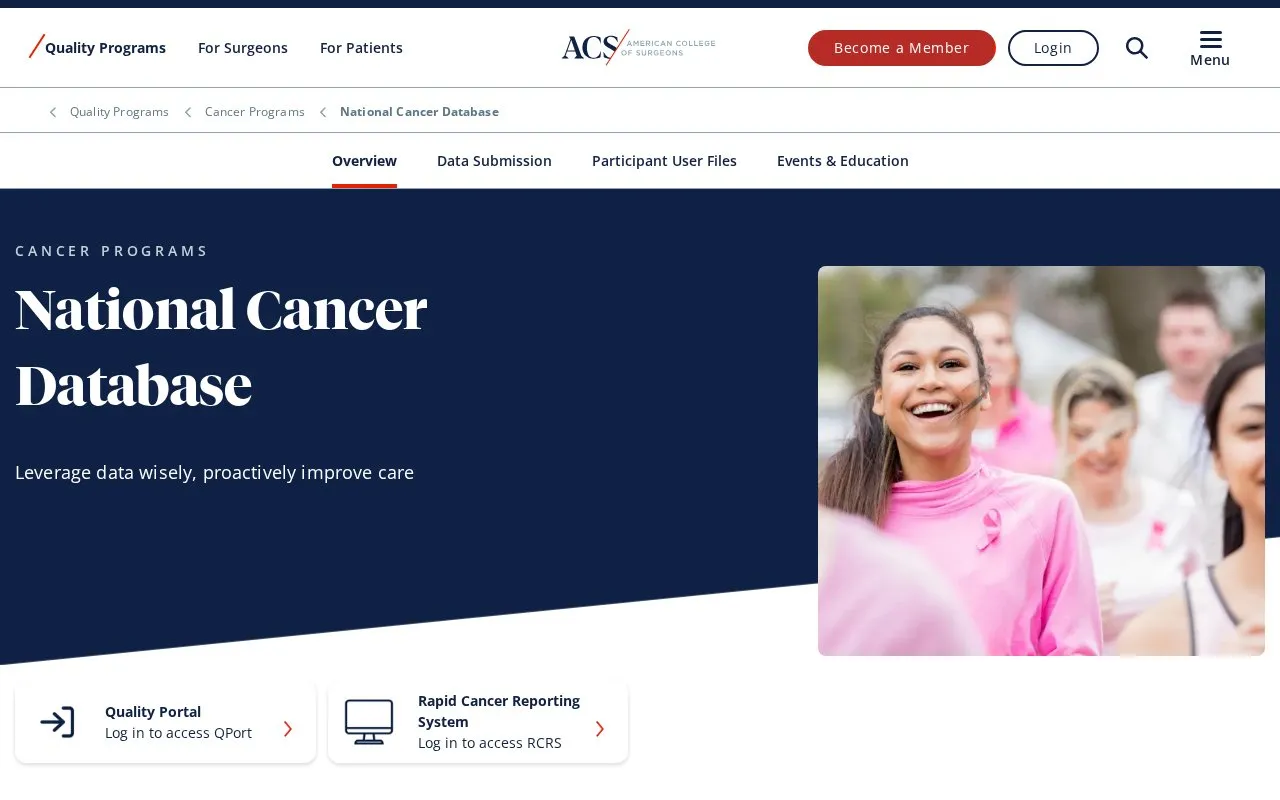Go to the Events & Education tab

[x=843, y=161]
